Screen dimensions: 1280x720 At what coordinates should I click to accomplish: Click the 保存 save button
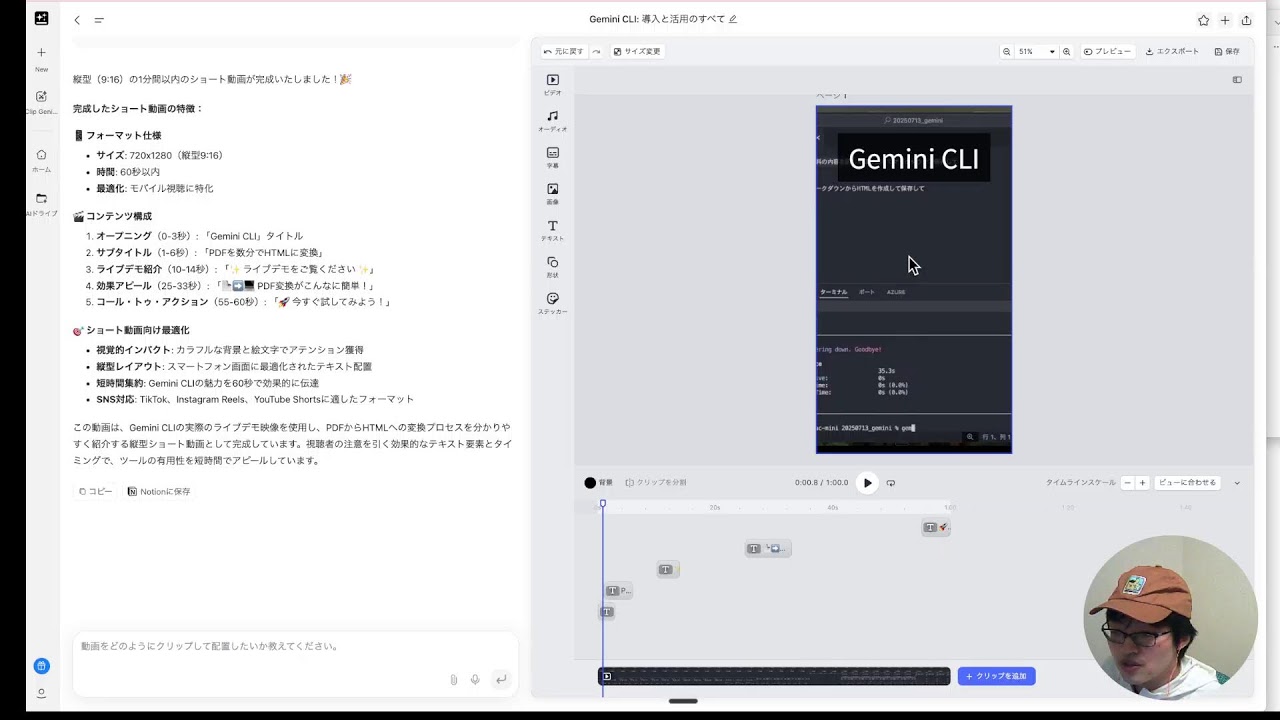1227,51
